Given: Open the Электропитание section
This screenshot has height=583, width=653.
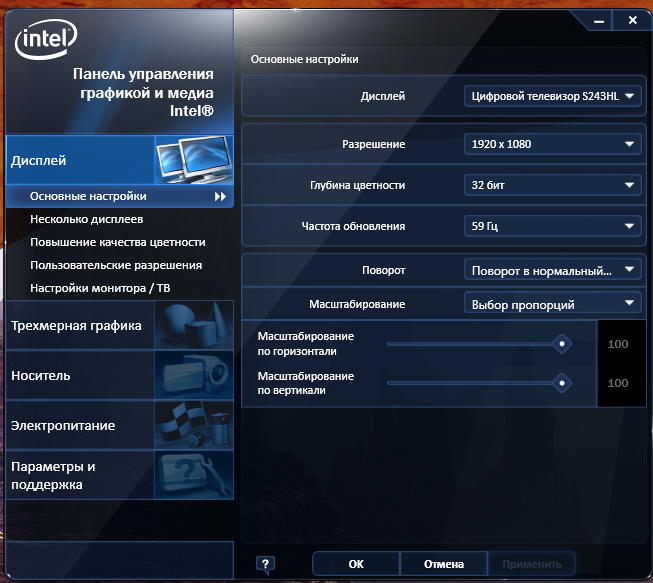Looking at the screenshot, I should click(120, 425).
